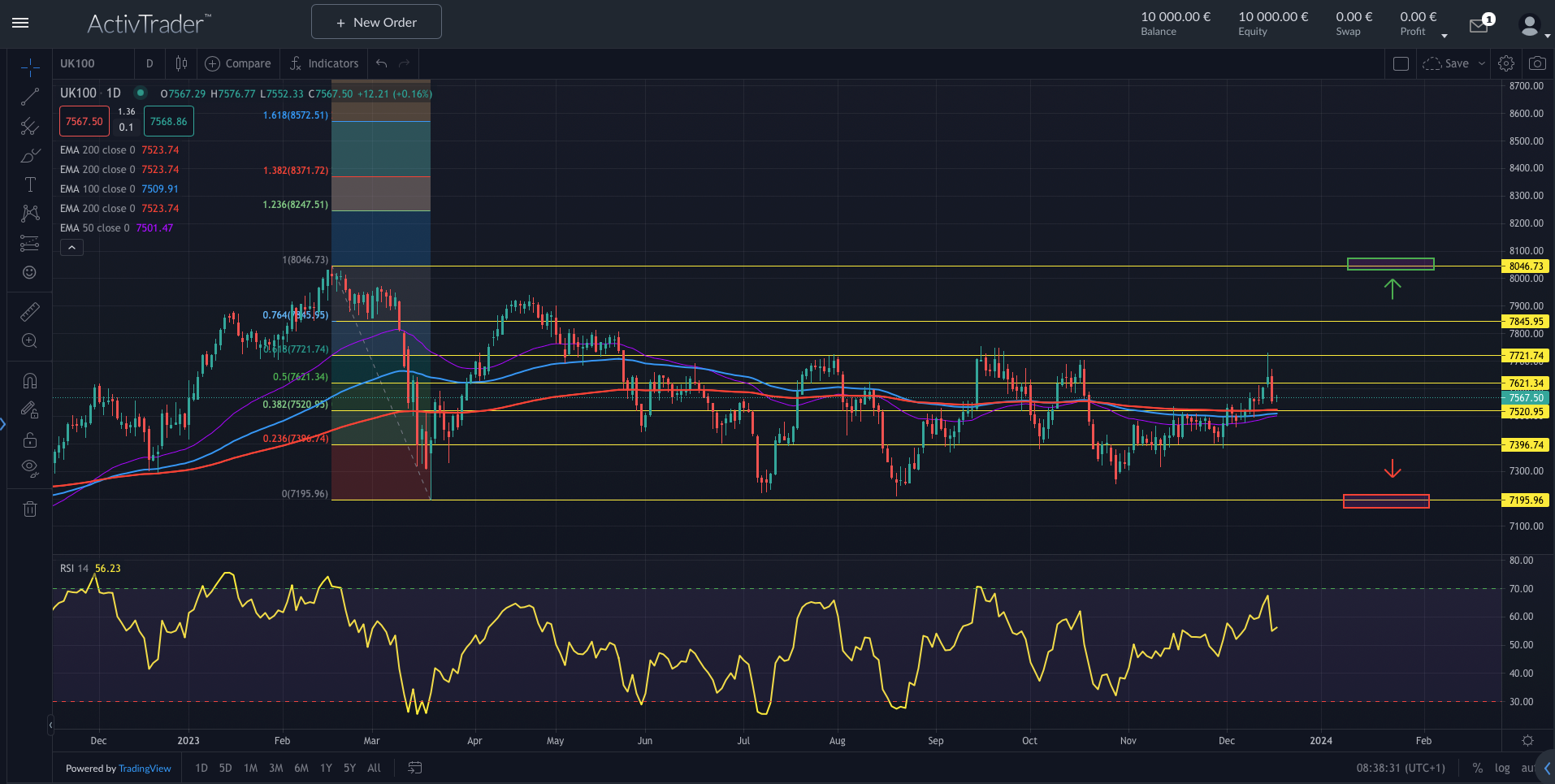Select the measure ruler tool

[30, 311]
